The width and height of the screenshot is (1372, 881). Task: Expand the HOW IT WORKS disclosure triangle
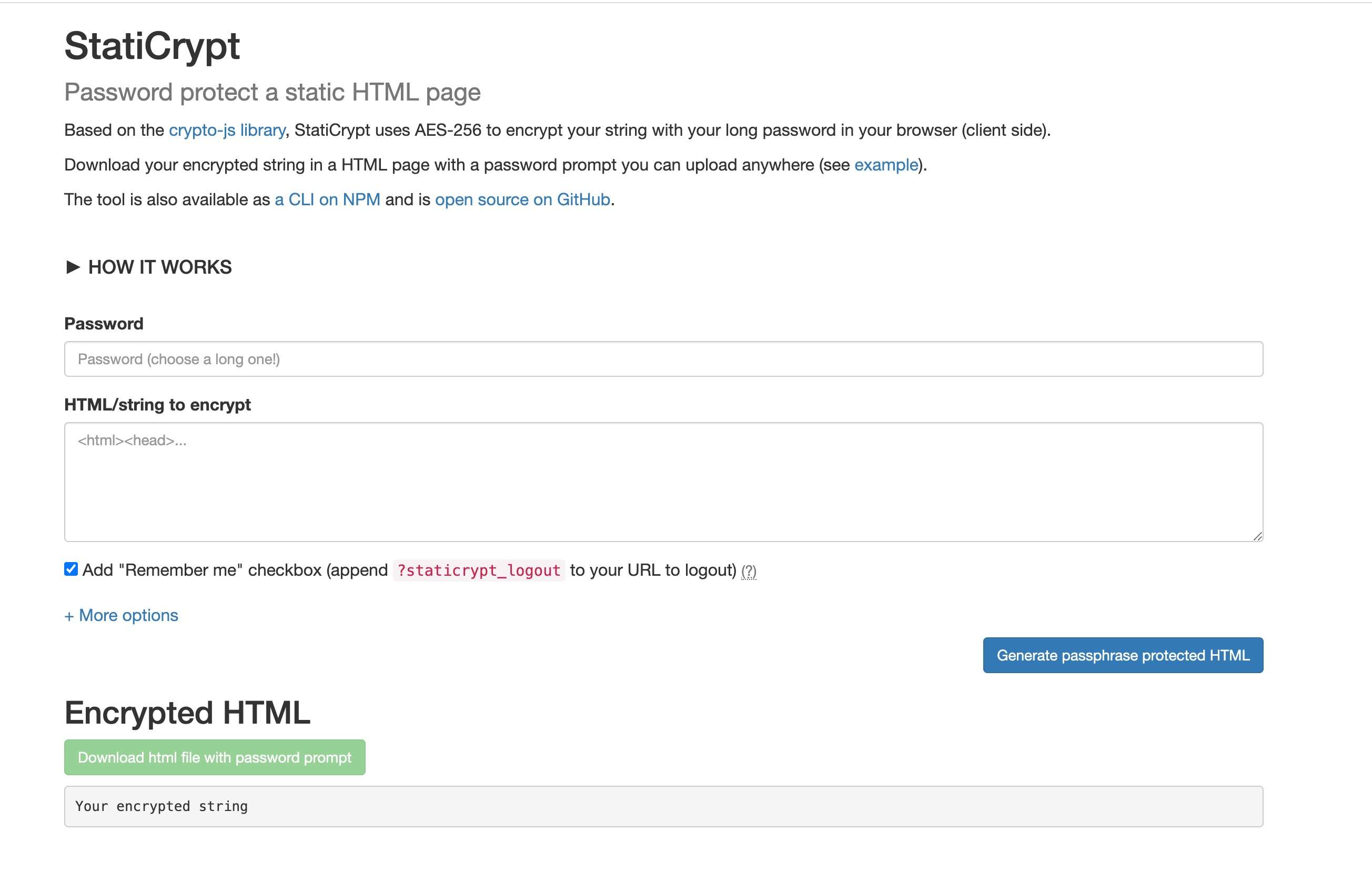tap(73, 267)
